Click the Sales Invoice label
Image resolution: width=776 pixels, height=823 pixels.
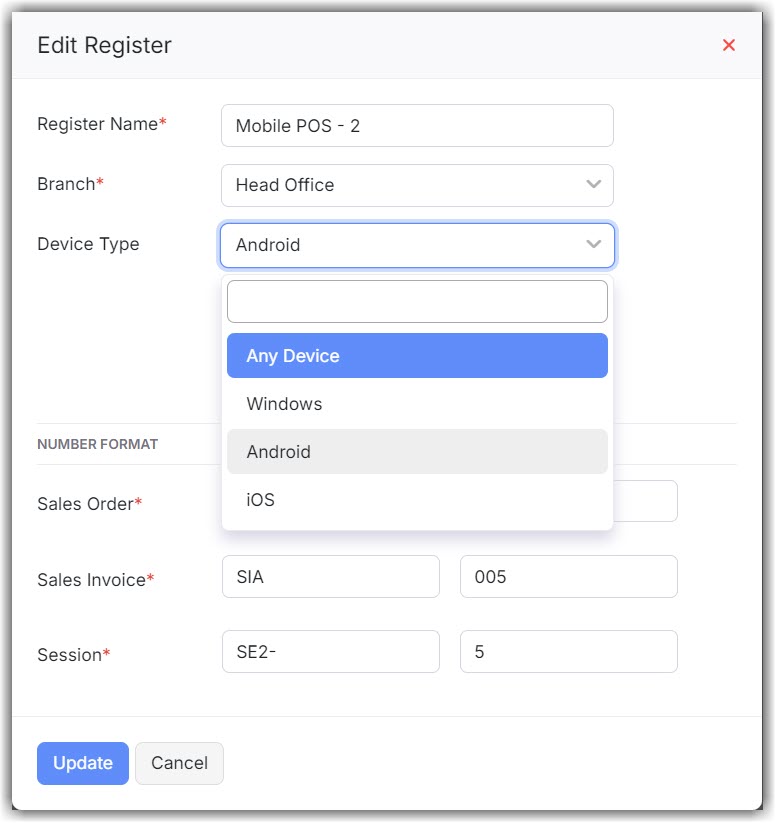91,580
